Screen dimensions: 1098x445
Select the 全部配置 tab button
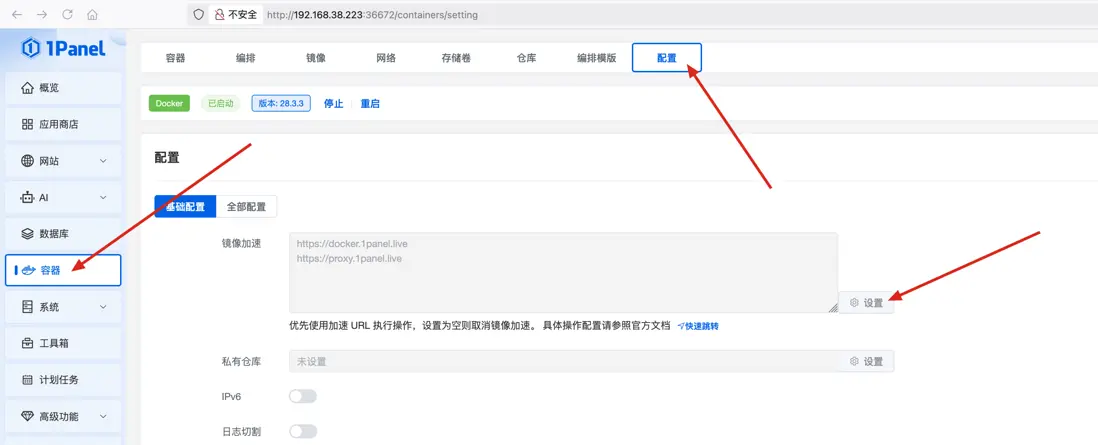point(246,207)
